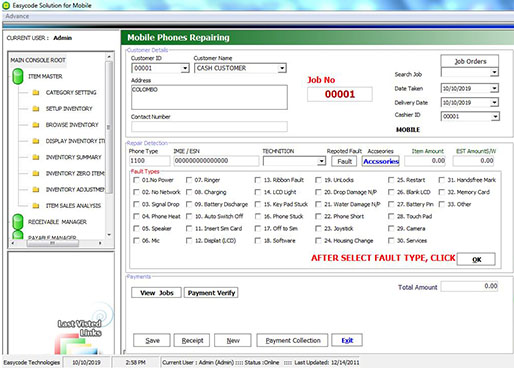This screenshot has height=368, width=514.
Task: Check 21. Water Damage N/P
Action: pos(318,204)
